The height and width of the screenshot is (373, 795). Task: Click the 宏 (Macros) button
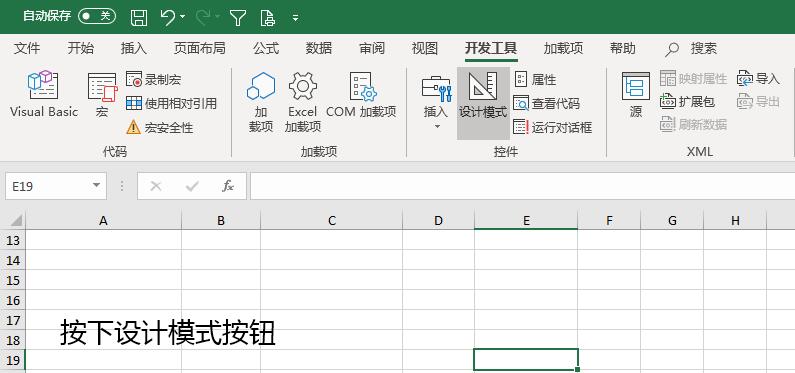tap(102, 94)
